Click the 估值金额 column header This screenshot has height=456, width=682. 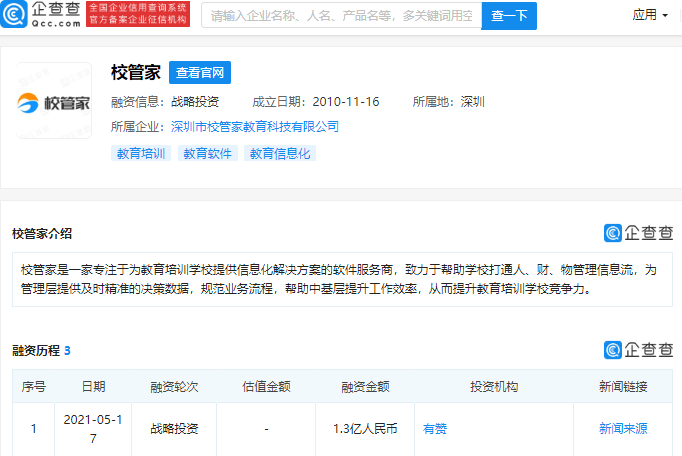[x=266, y=386]
